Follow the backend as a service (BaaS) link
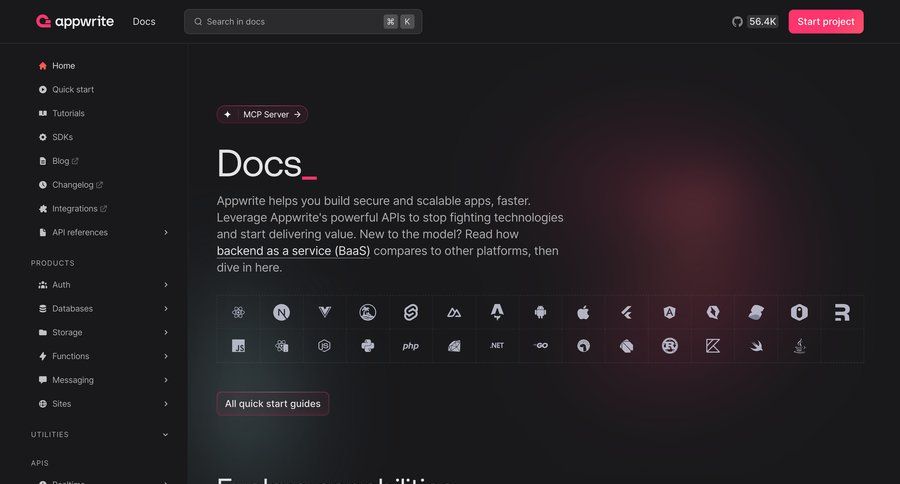The width and height of the screenshot is (900, 484). 293,251
